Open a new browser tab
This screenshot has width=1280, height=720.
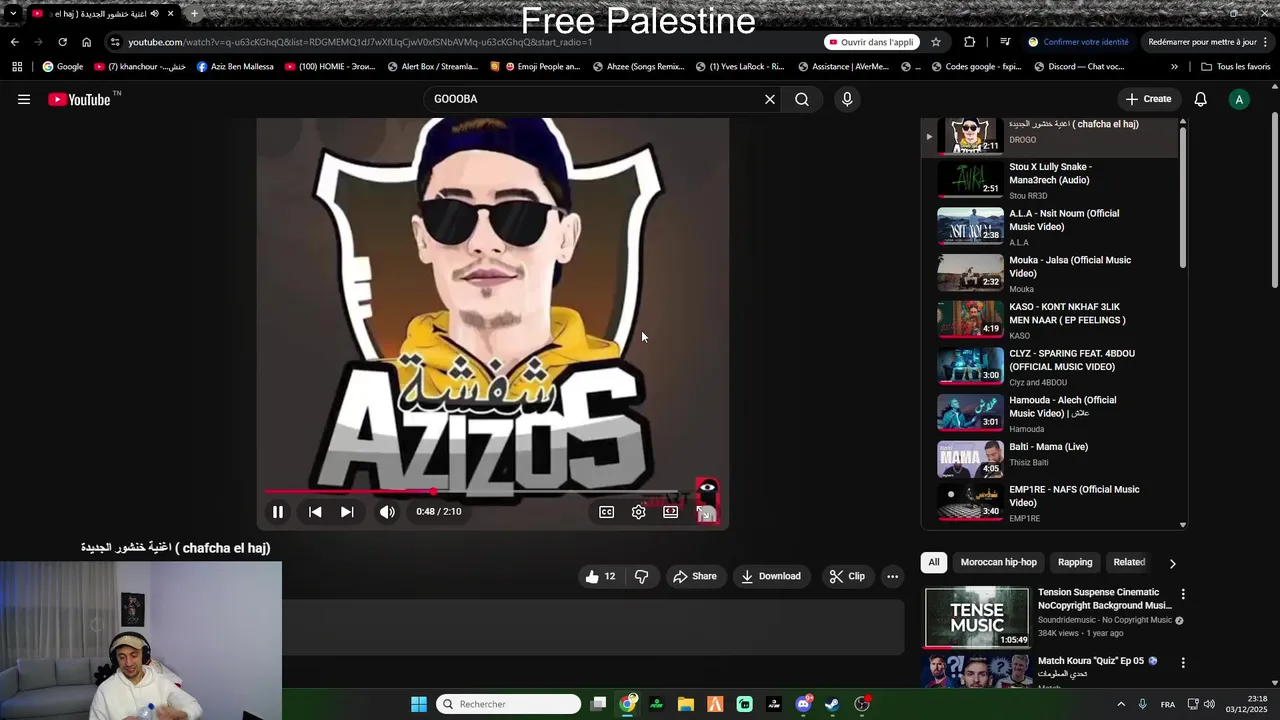tap(194, 14)
